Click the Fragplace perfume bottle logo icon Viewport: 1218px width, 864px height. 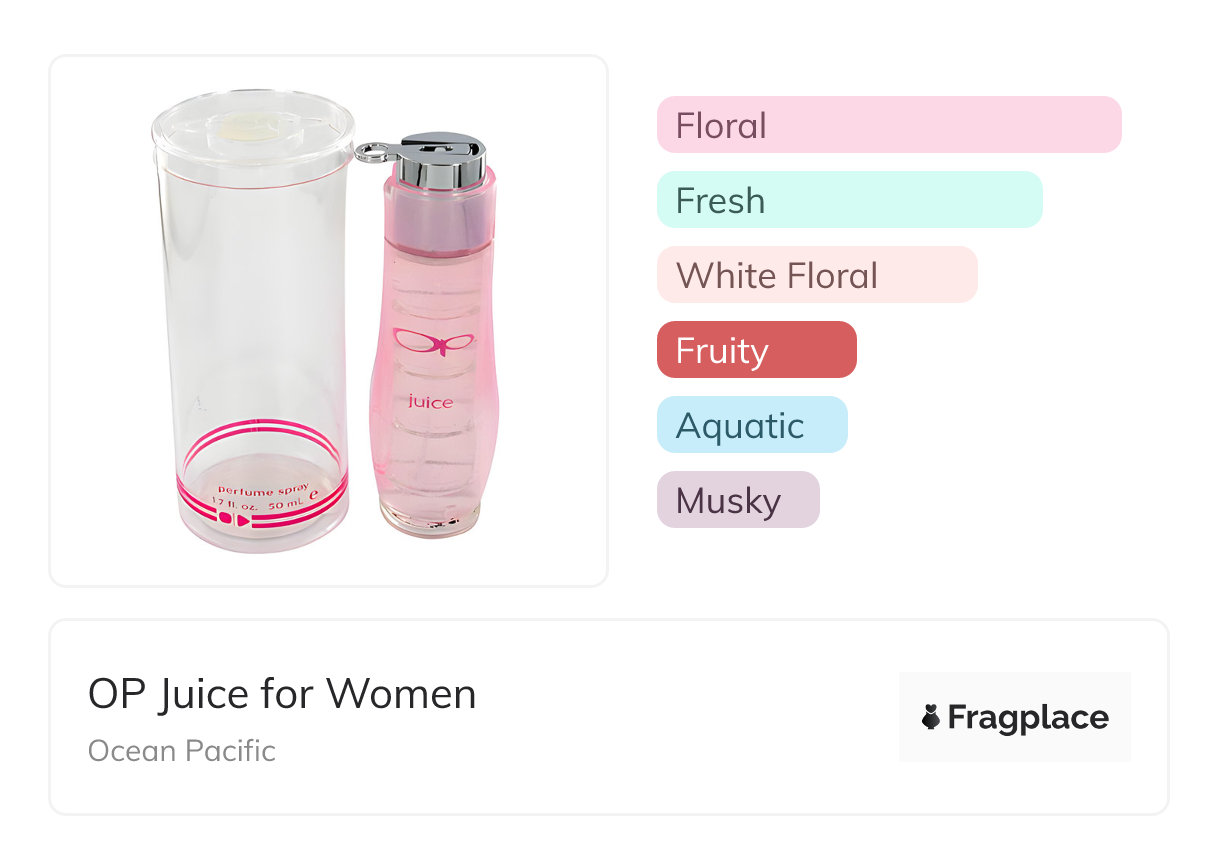coord(931,718)
